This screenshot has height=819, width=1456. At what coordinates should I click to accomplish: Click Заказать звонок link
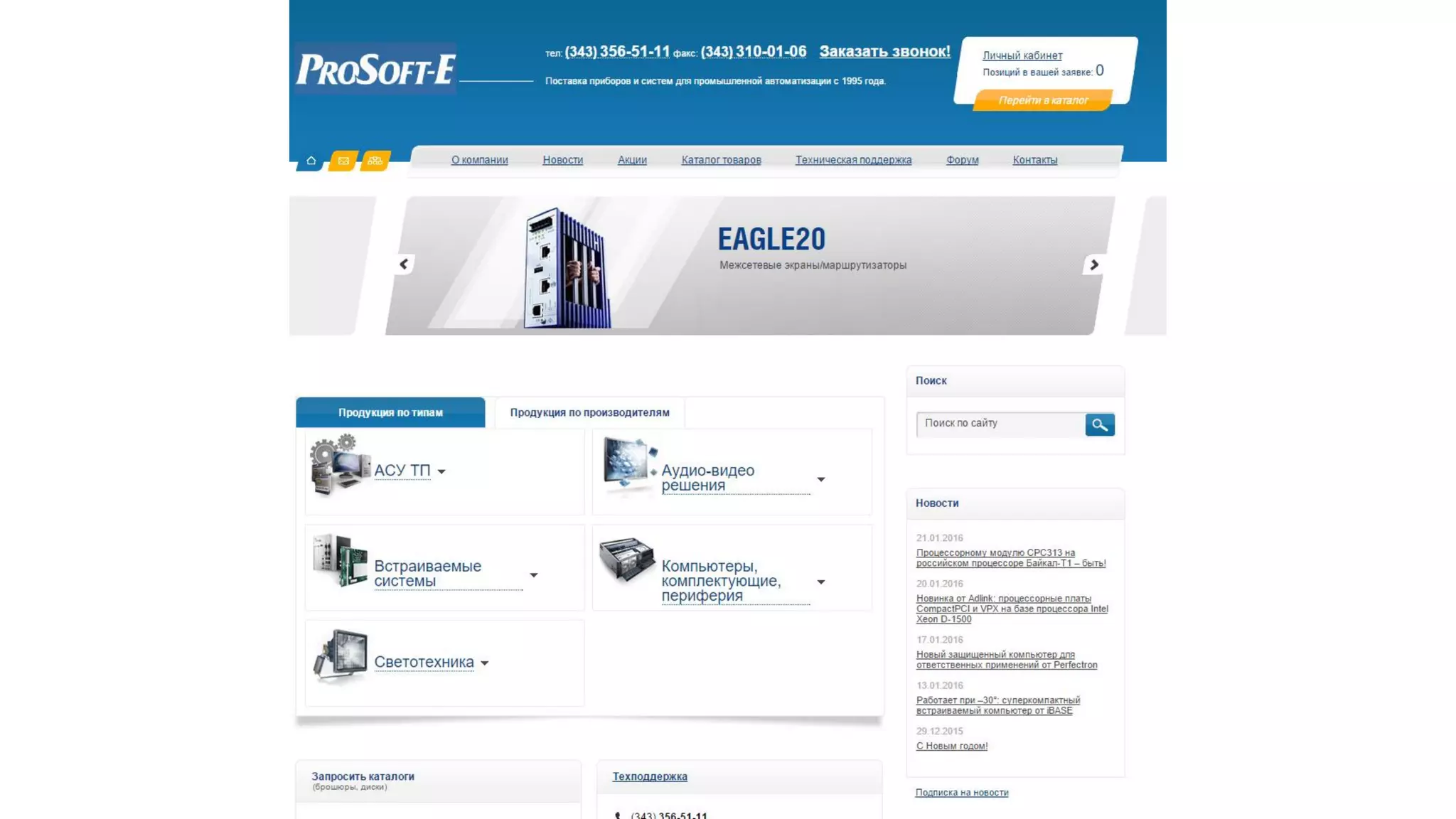click(x=884, y=51)
